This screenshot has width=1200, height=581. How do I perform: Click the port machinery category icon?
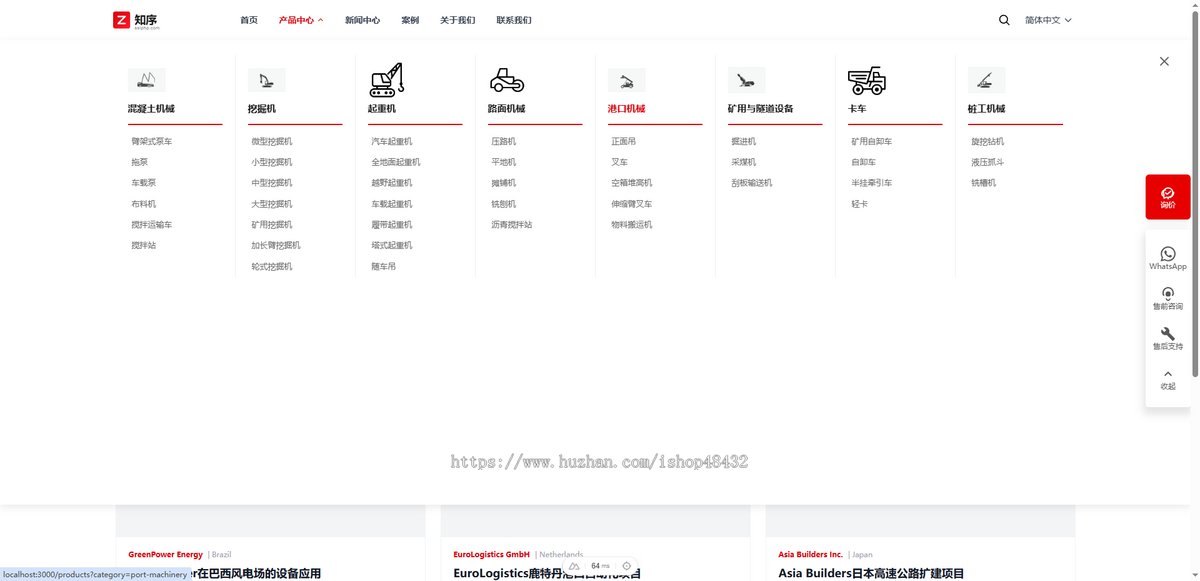626,80
